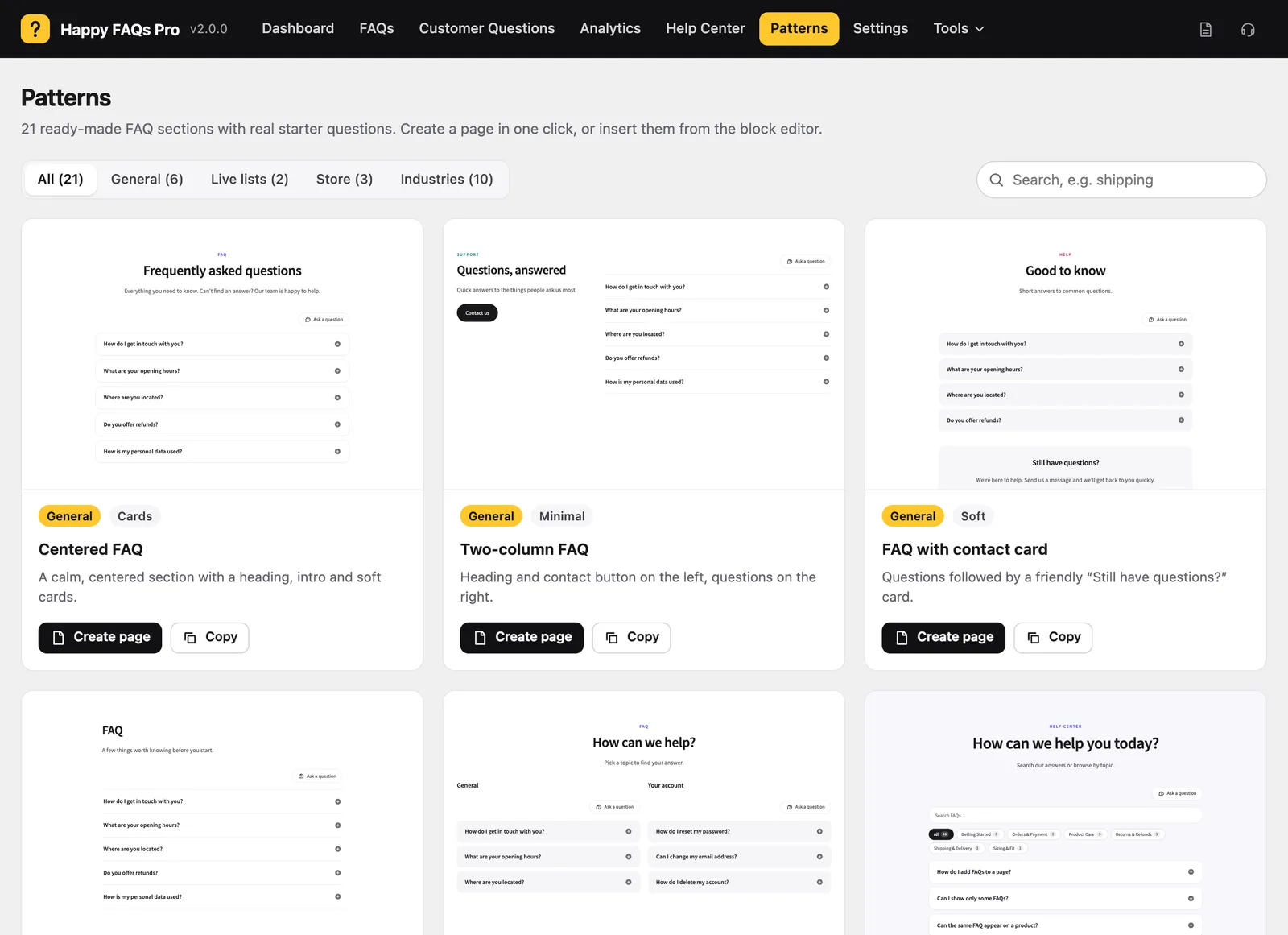Open the 'How can we help you today?' preview
The height and width of the screenshot is (935, 1288).
pyautogui.click(x=1066, y=813)
